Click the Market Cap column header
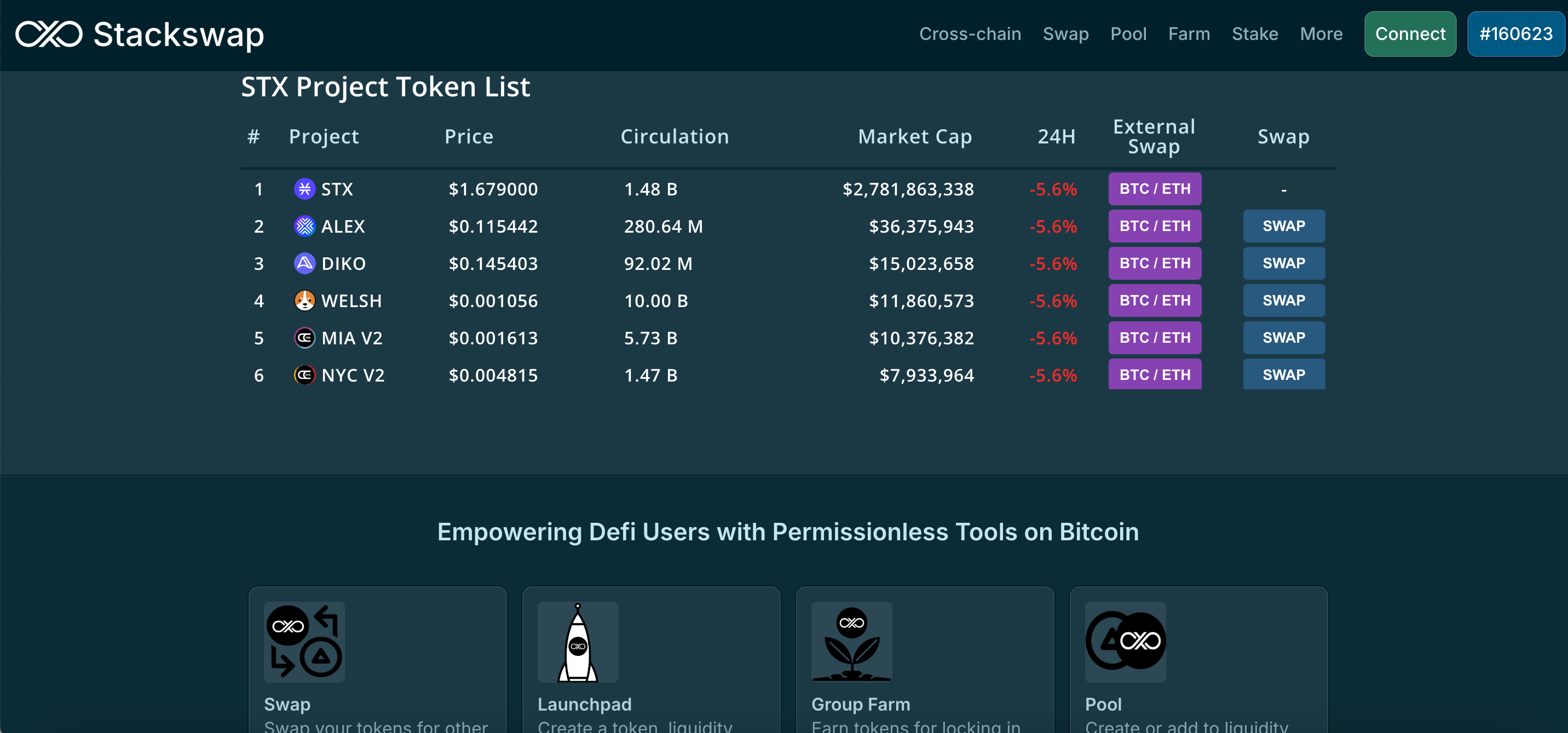 point(914,136)
